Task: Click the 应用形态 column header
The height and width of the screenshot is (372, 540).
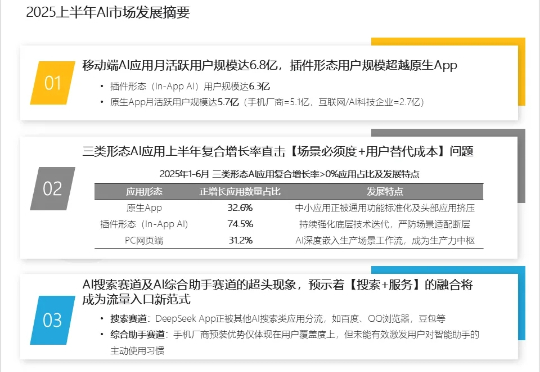Action: pos(144,192)
